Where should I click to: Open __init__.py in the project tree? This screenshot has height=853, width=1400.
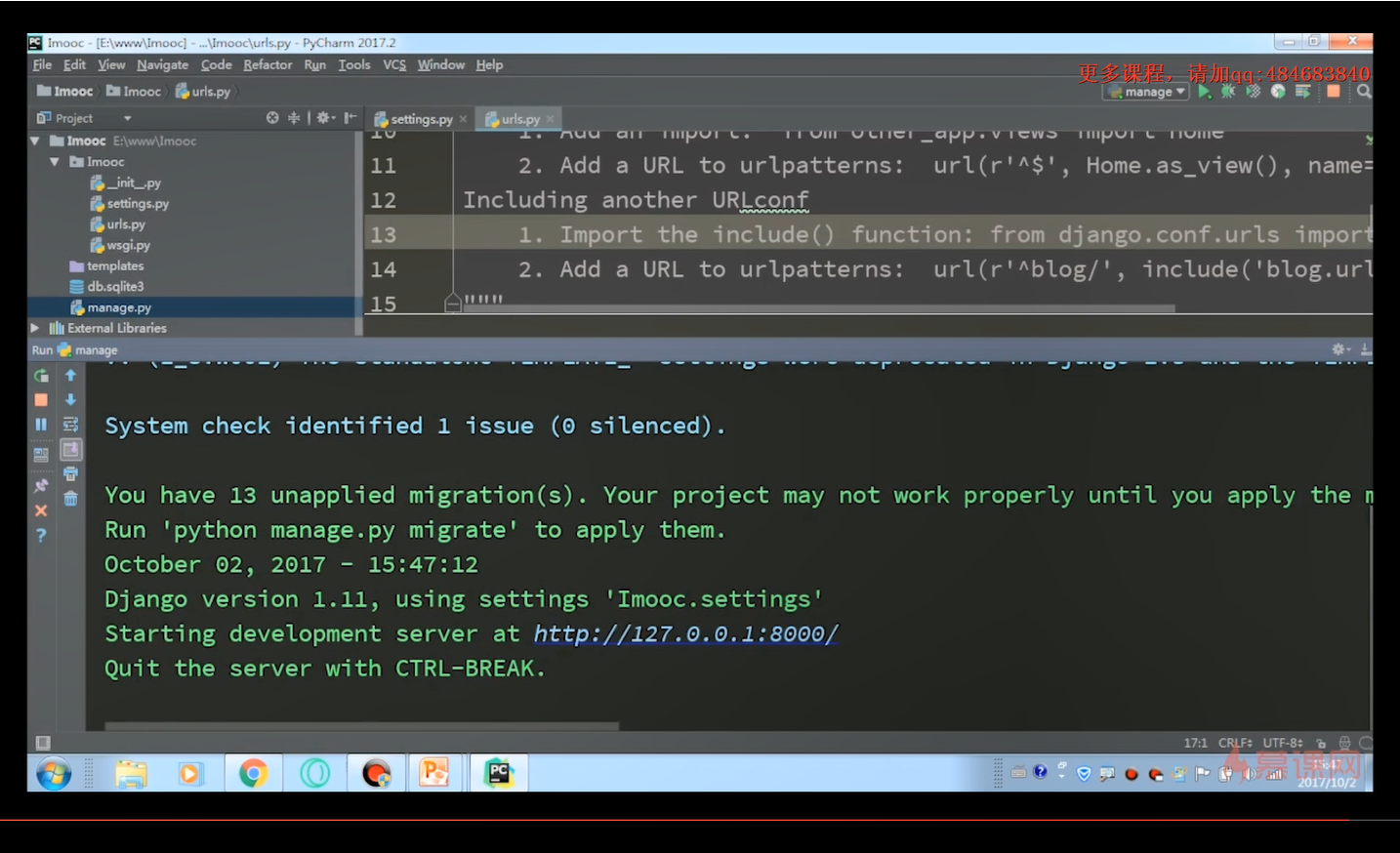[126, 183]
